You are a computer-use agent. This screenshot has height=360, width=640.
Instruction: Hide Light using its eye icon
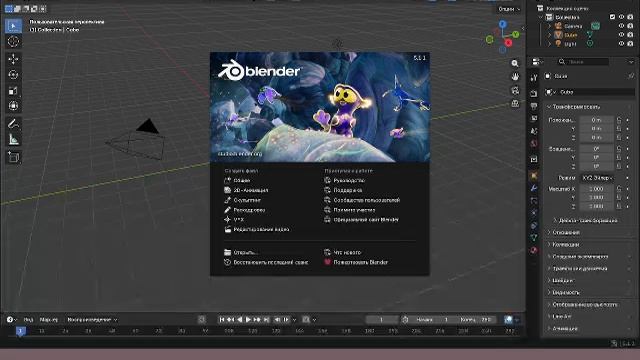[x=621, y=43]
